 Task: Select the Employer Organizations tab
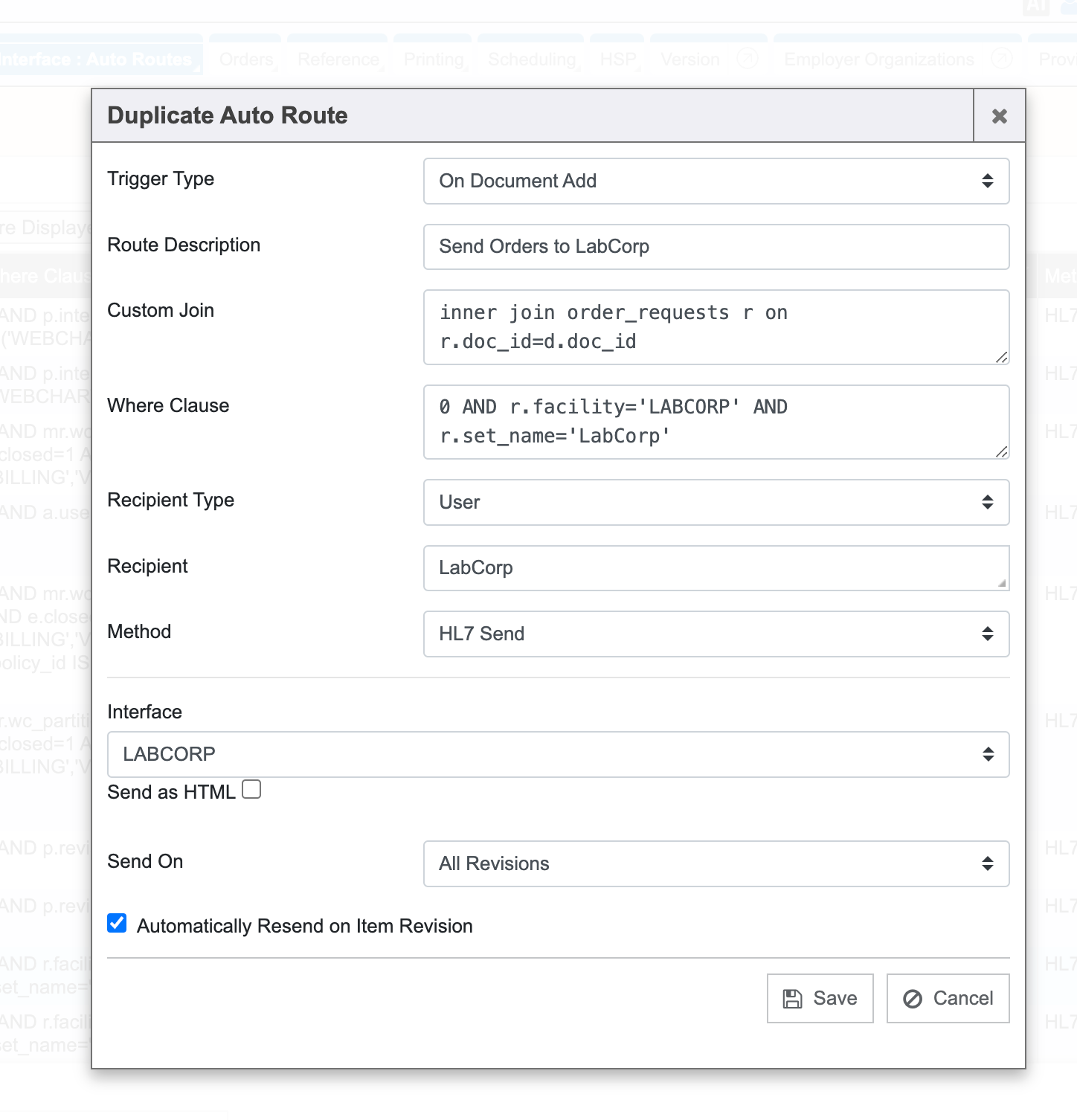pos(878,59)
